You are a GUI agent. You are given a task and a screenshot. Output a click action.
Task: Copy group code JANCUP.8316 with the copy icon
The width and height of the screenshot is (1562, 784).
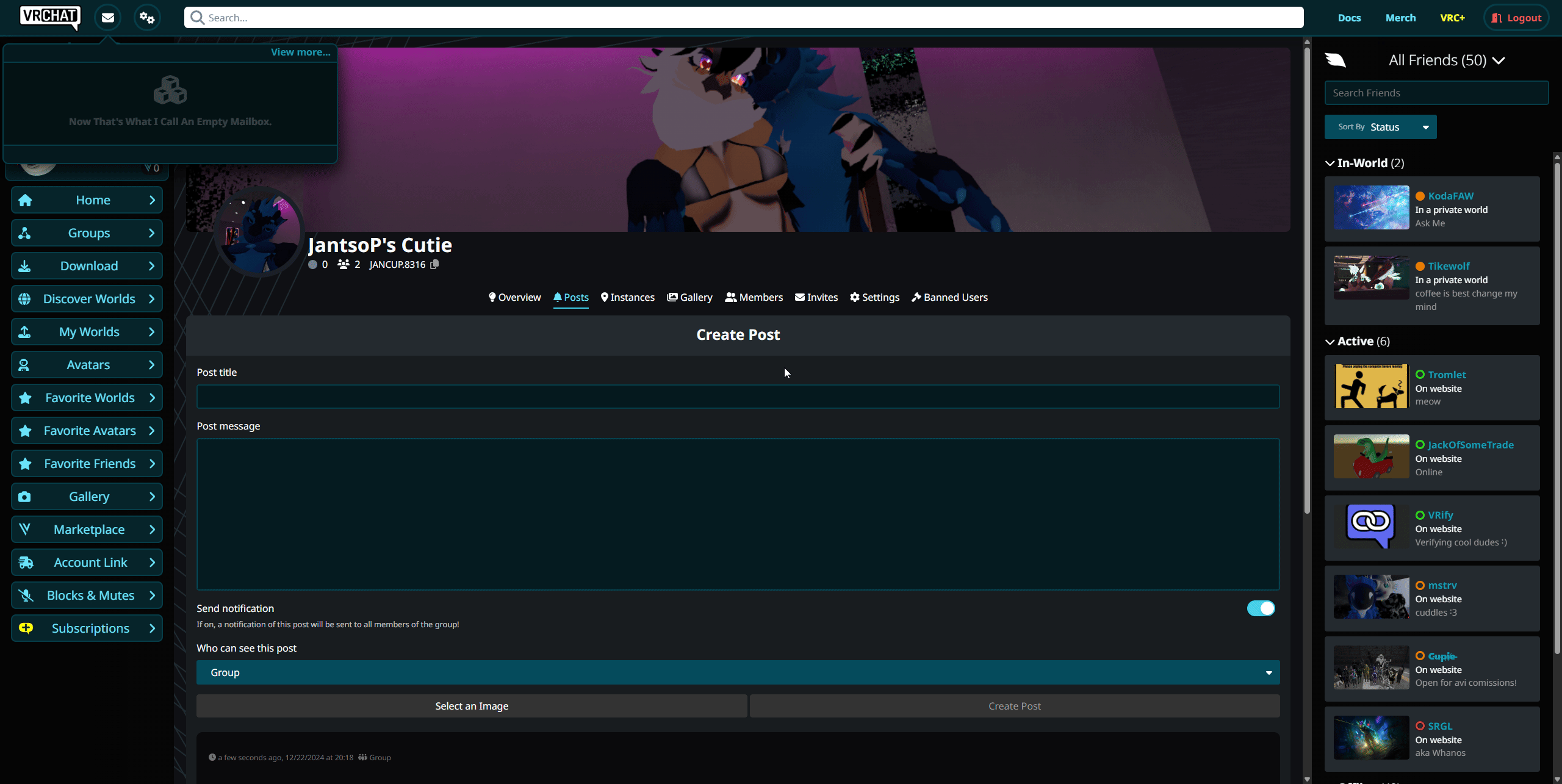(434, 264)
